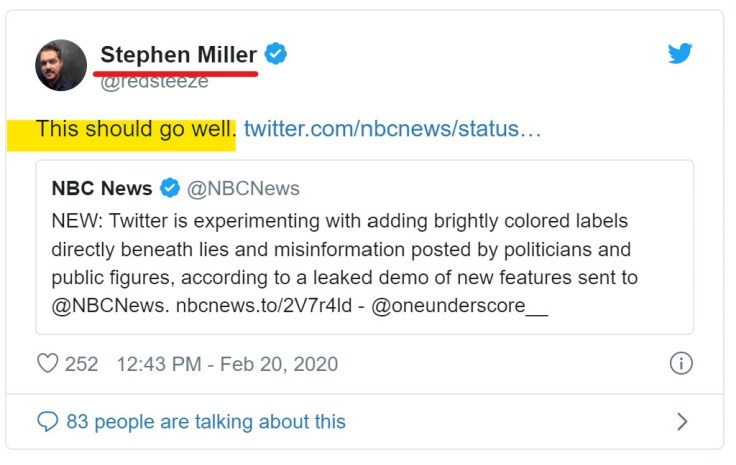
Task: Open '83 people are talking about this'
Action: pyautogui.click(x=205, y=422)
